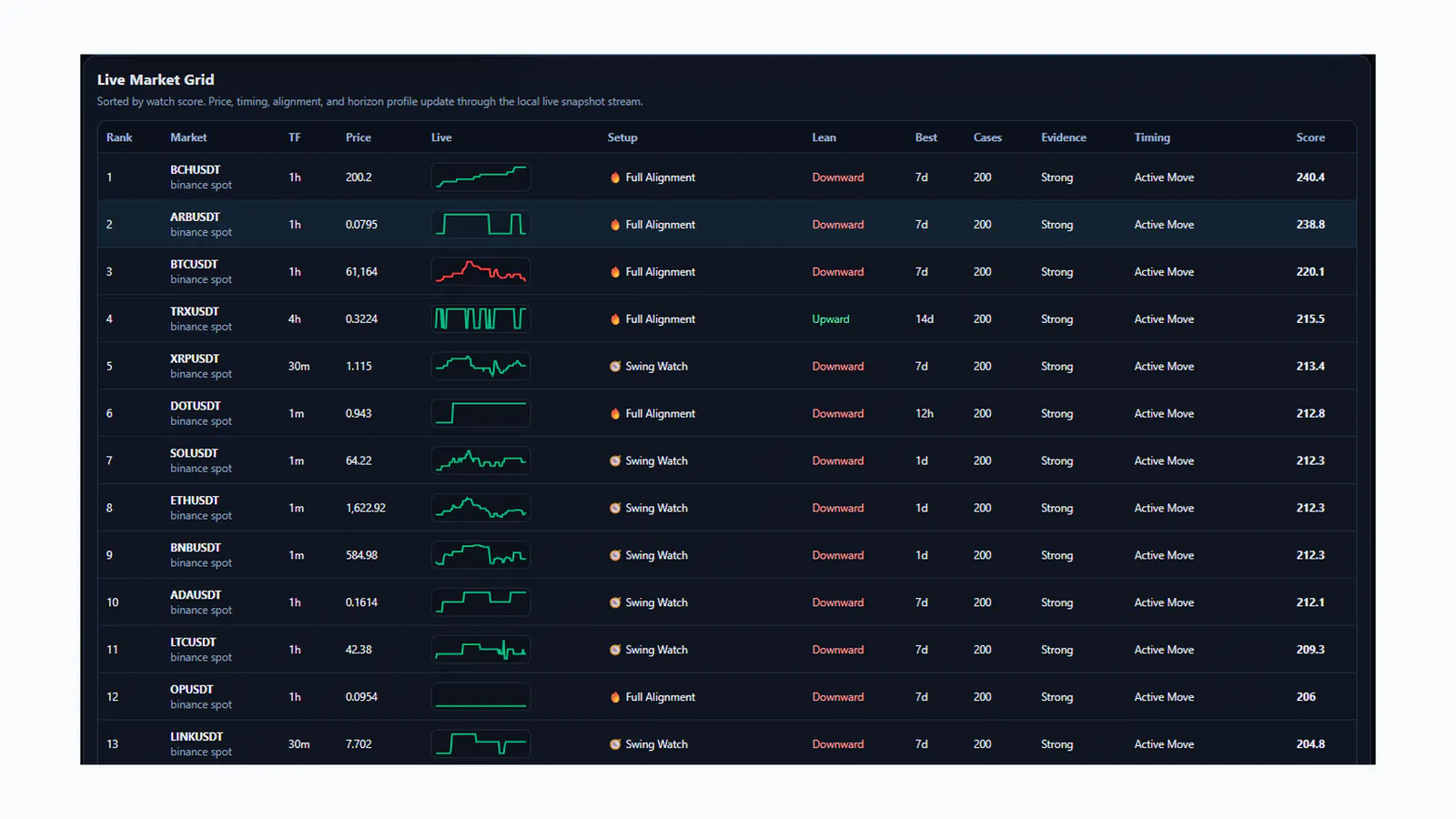Image resolution: width=1456 pixels, height=819 pixels.
Task: Sort by the Market column header
Action: 188,137
